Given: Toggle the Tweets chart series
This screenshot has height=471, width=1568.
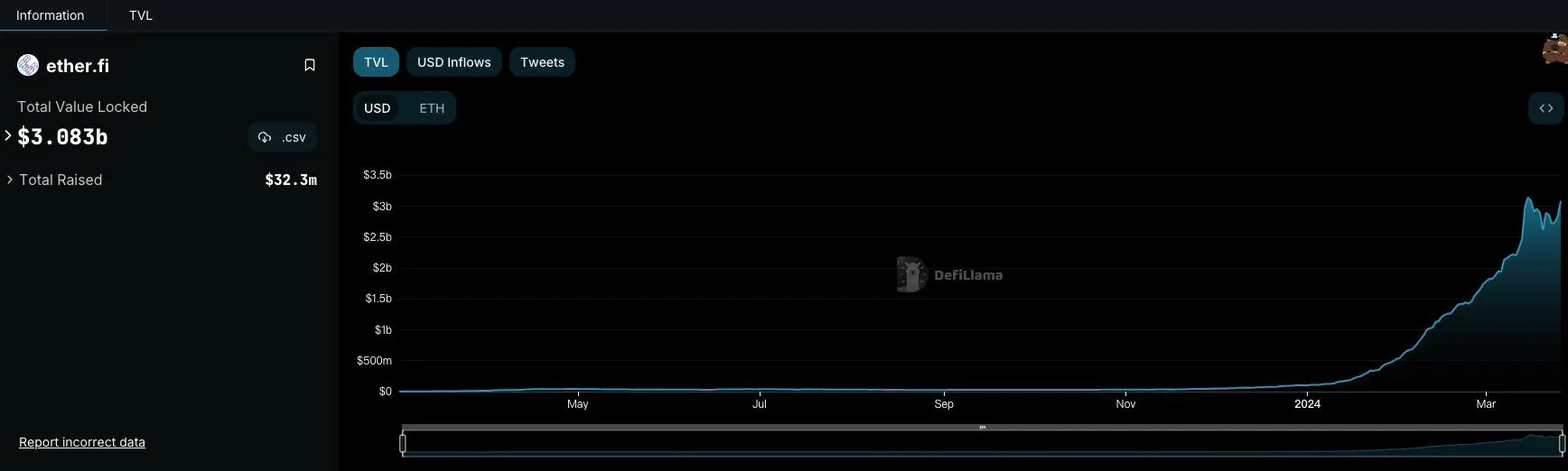Looking at the screenshot, I should [x=542, y=62].
